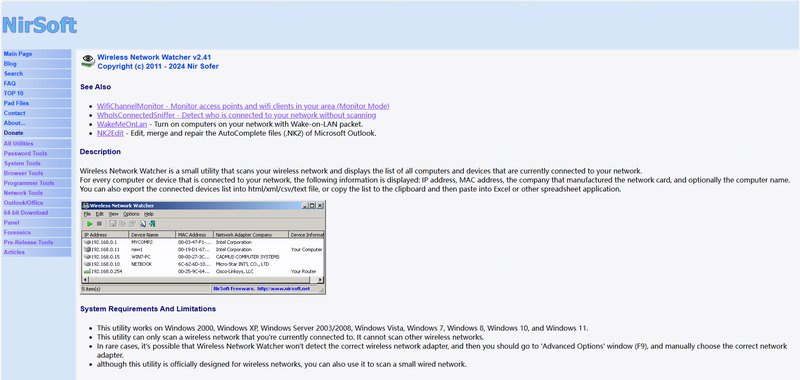The height and width of the screenshot is (380, 800).
Task: Open the Forensics sidebar category
Action: coord(17,233)
